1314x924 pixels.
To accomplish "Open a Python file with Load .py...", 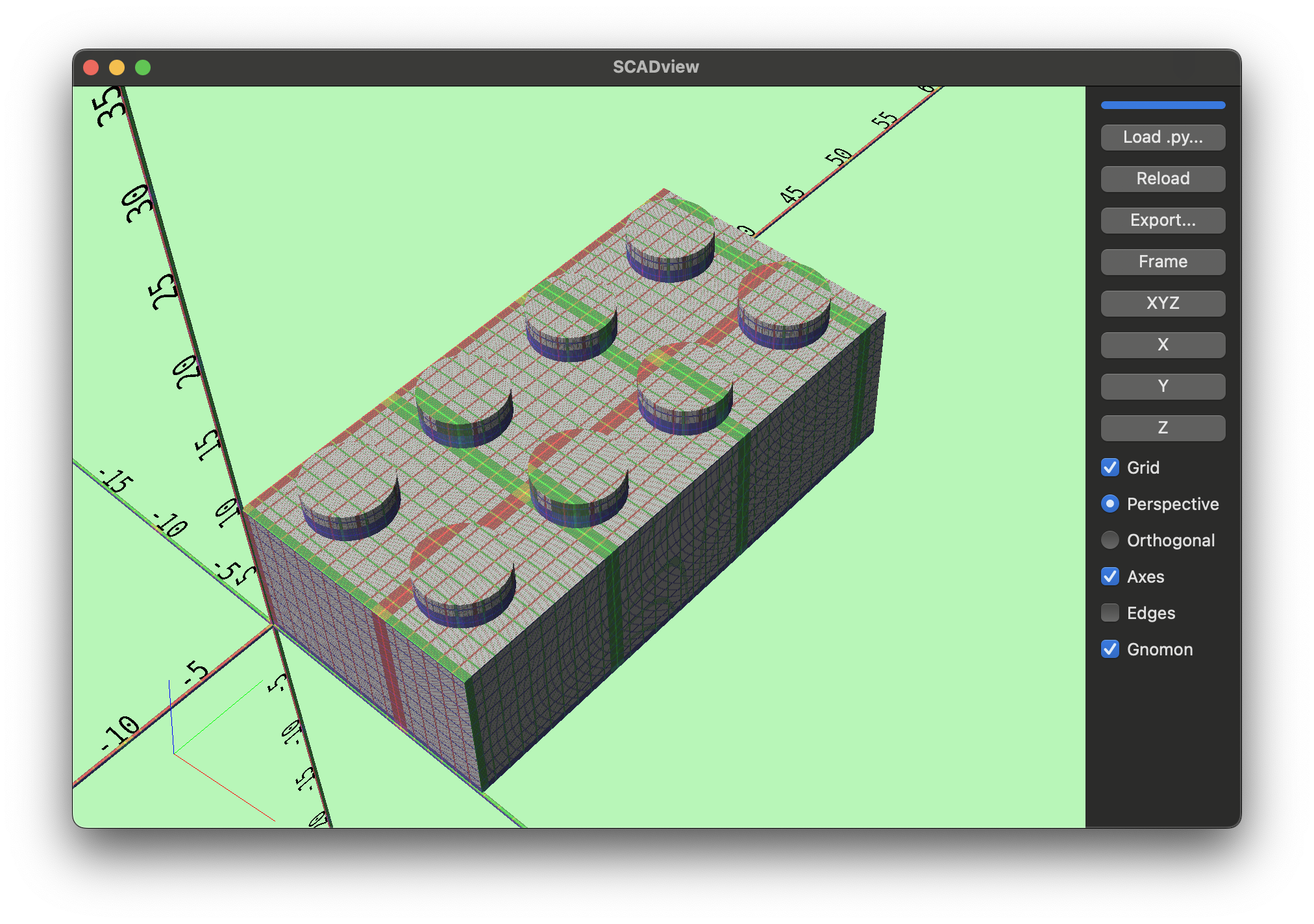I will (x=1162, y=137).
